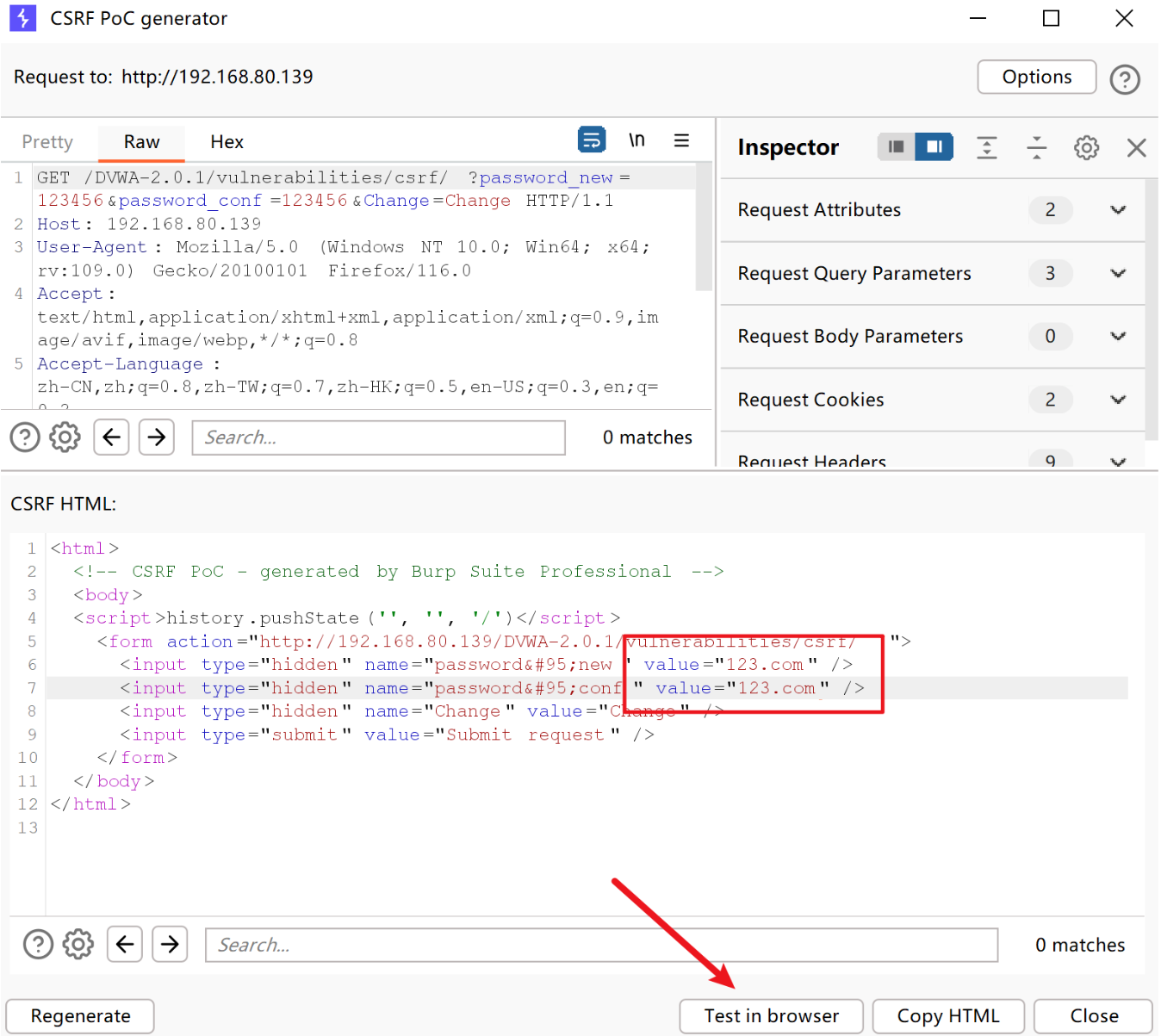
Task: Switch to the Pretty tab
Action: [x=47, y=142]
